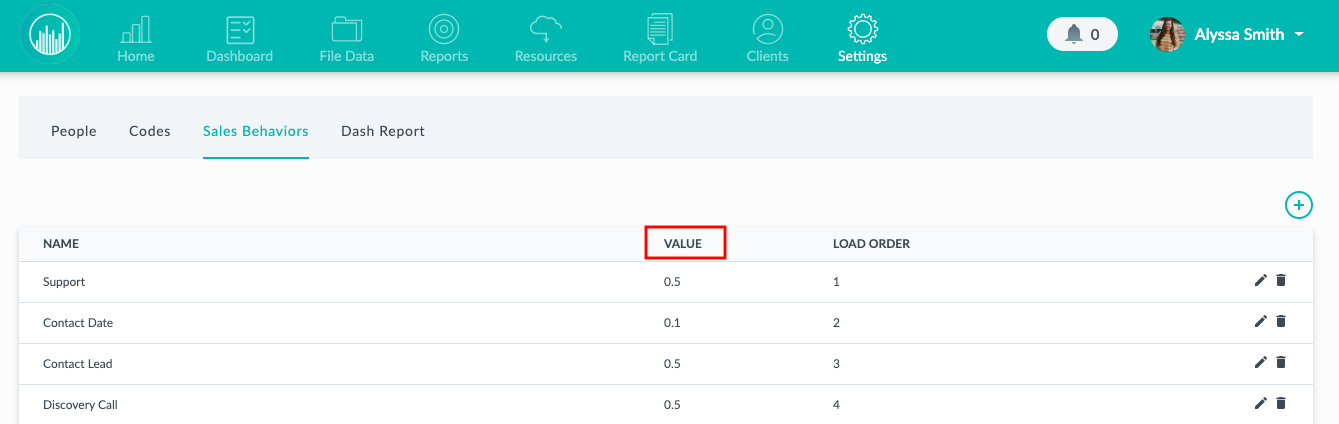Click the LOAD ORDER column header

point(871,244)
